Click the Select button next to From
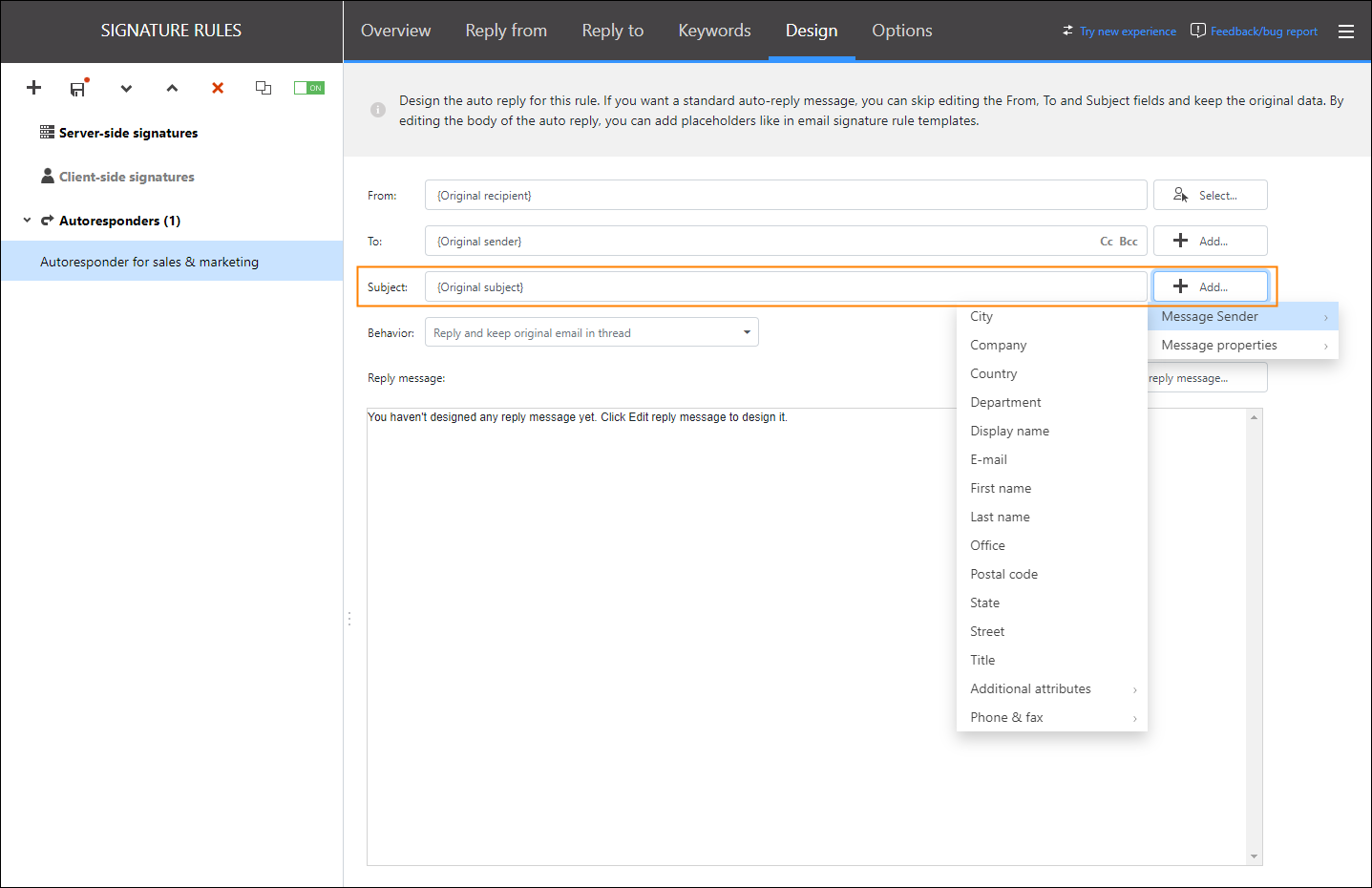Image resolution: width=1372 pixels, height=888 pixels. coord(1210,194)
